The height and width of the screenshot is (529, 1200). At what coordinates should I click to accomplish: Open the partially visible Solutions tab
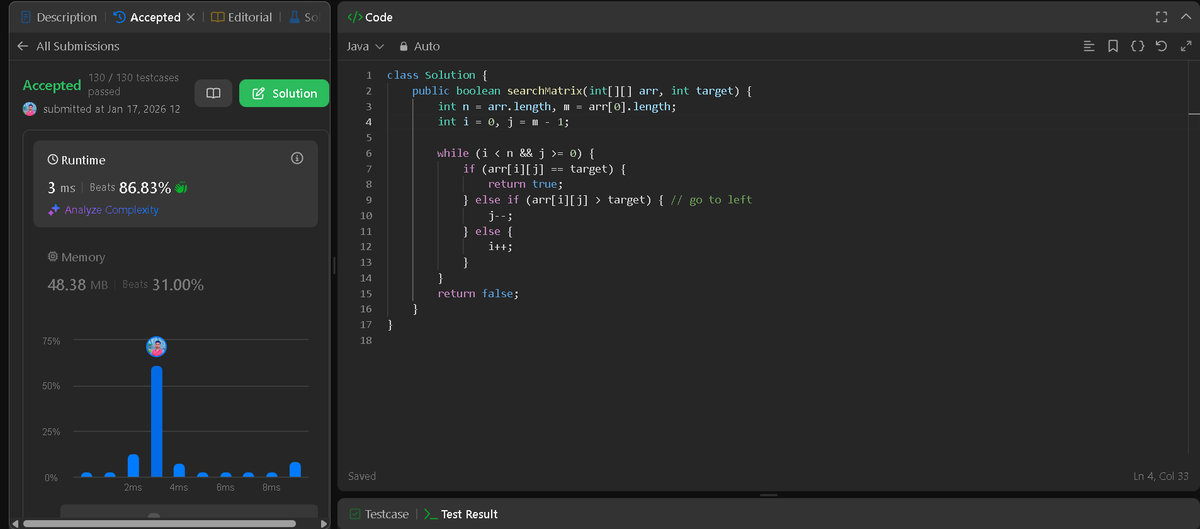click(x=305, y=17)
